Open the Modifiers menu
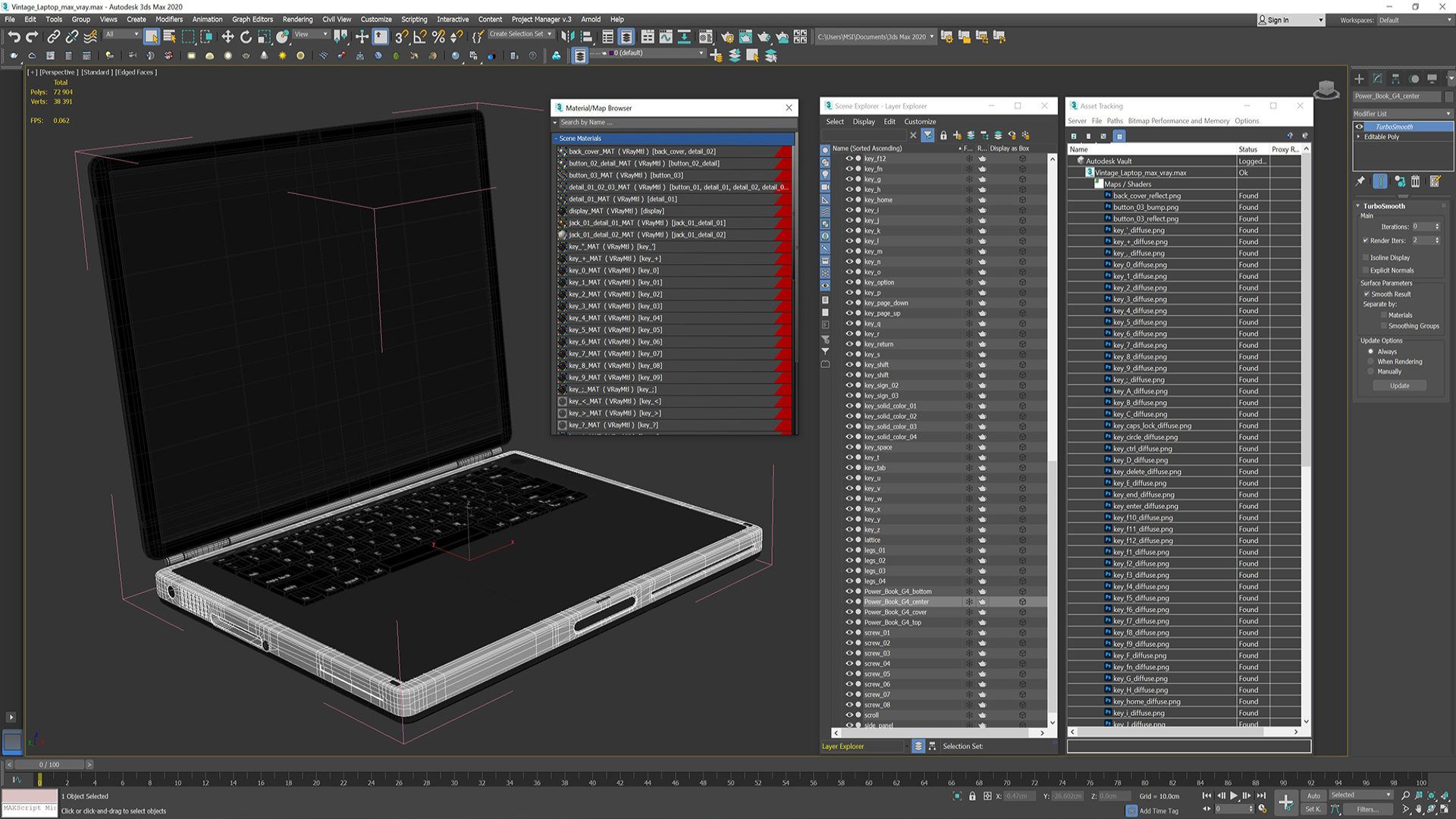Image resolution: width=1456 pixels, height=819 pixels. tap(169, 20)
